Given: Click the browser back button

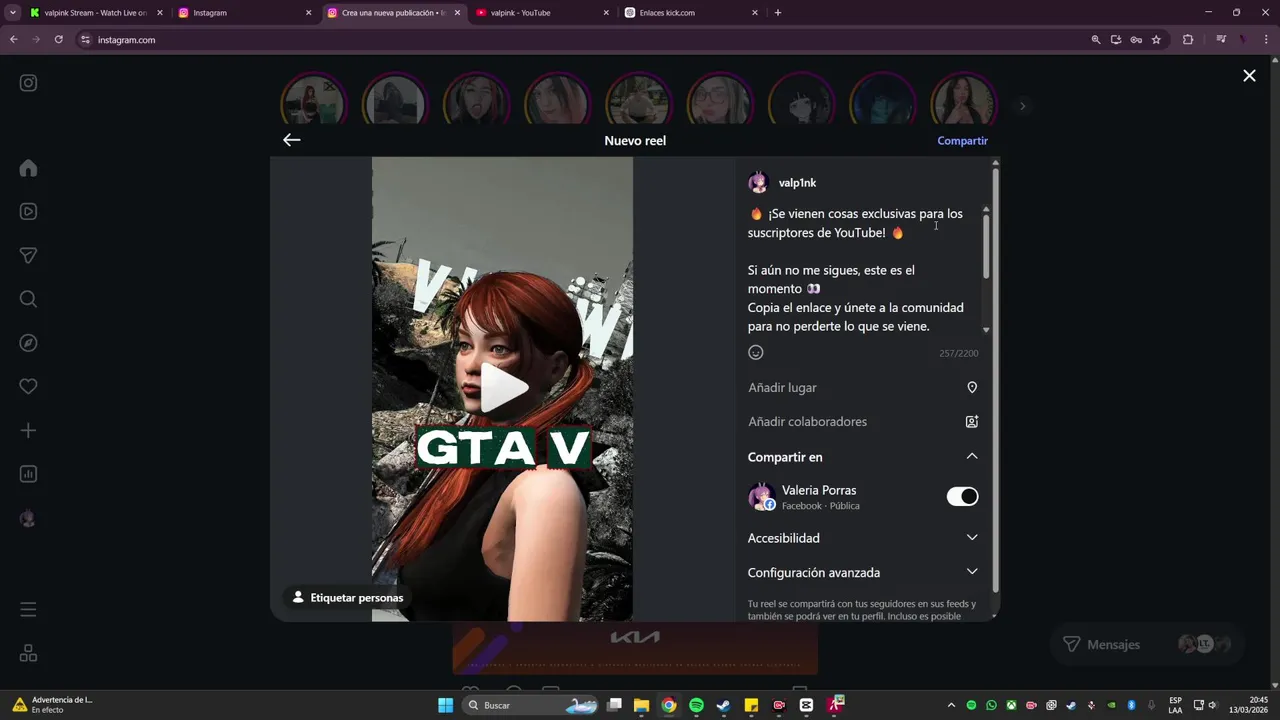Looking at the screenshot, I should point(14,40).
